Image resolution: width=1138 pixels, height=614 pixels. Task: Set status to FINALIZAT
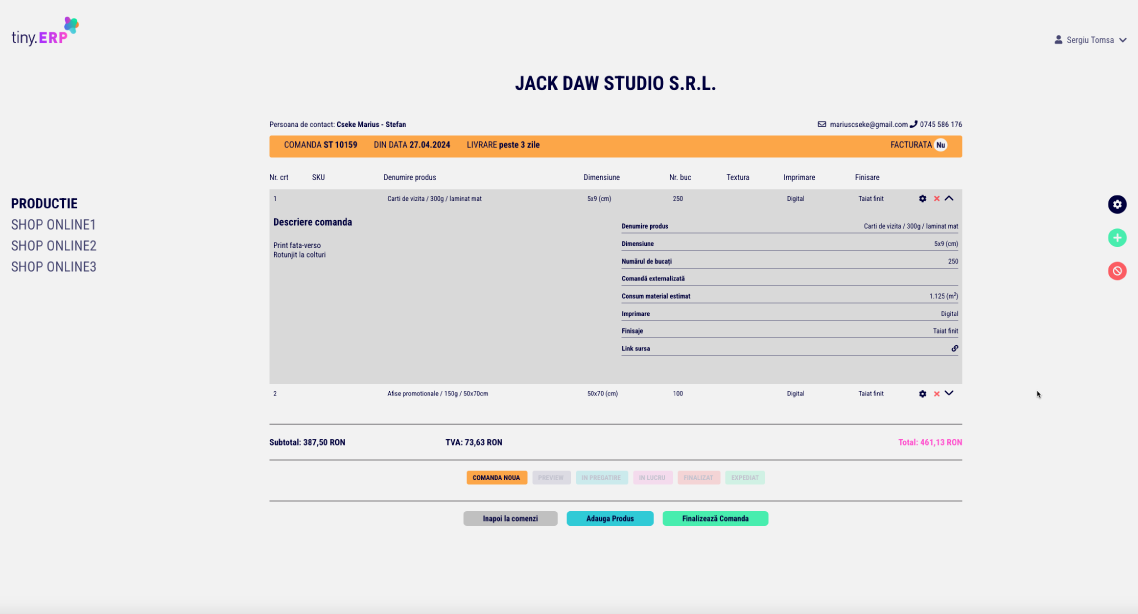pos(698,478)
